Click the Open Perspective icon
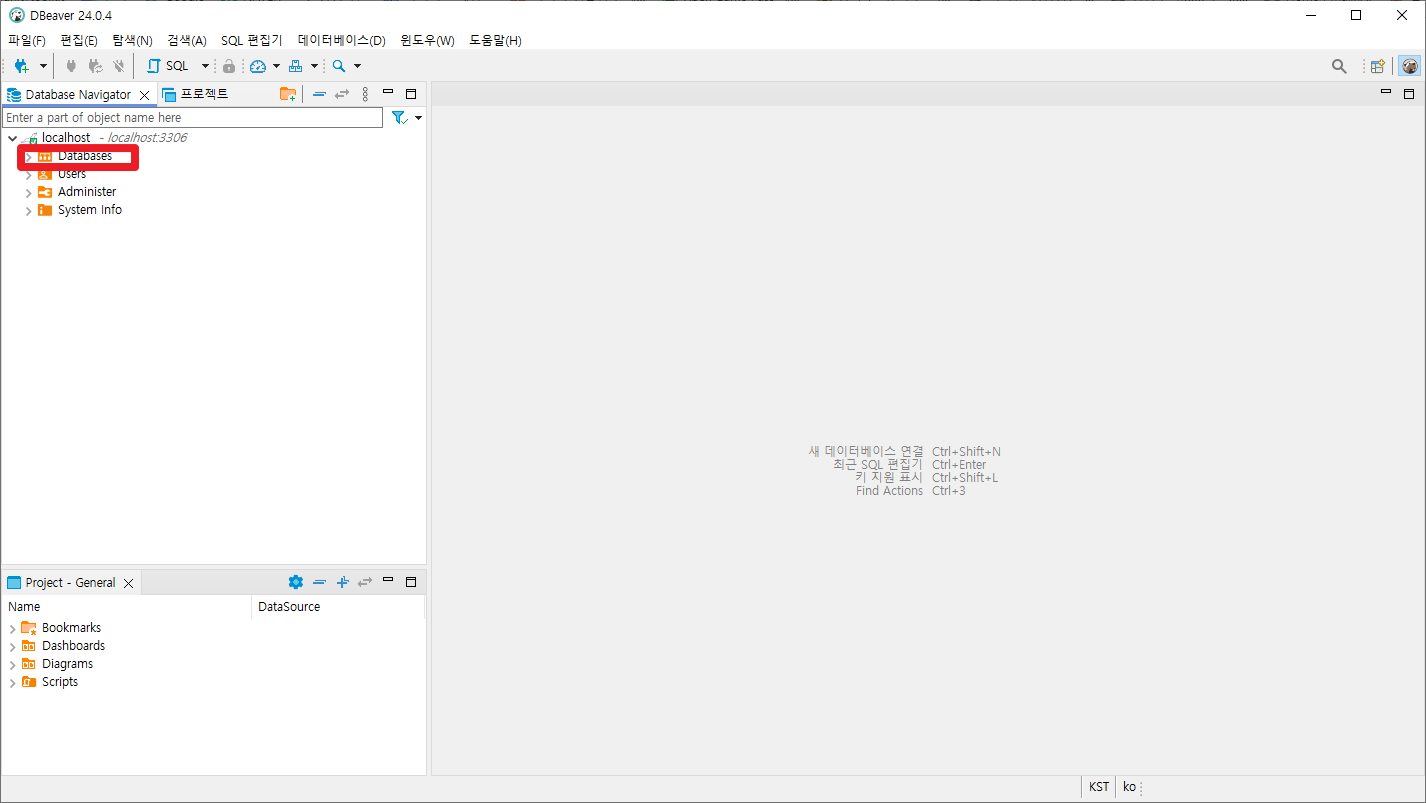Image resolution: width=1426 pixels, height=803 pixels. point(1378,66)
